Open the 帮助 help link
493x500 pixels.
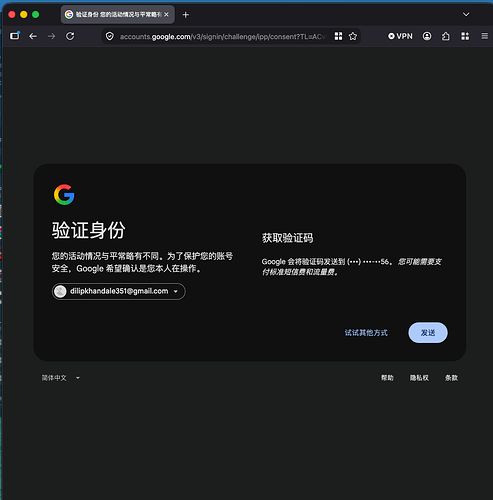[x=387, y=378]
